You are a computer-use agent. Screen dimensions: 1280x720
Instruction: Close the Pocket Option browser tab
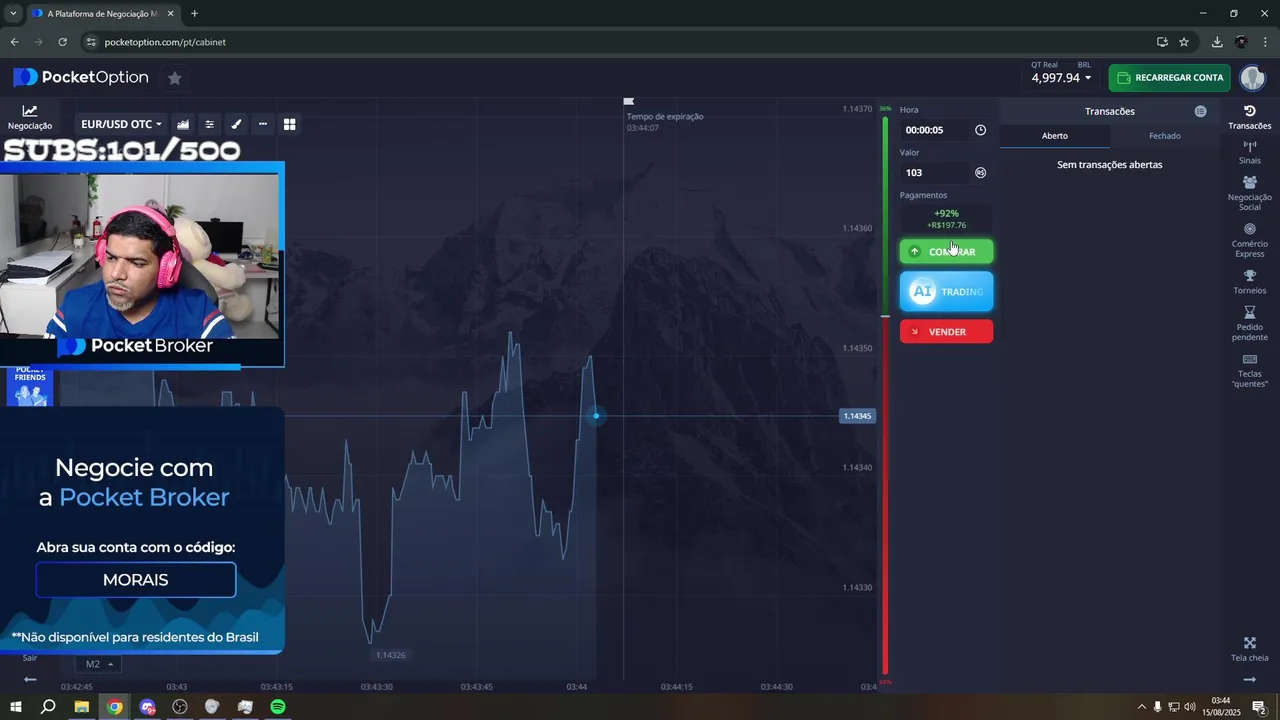171,14
